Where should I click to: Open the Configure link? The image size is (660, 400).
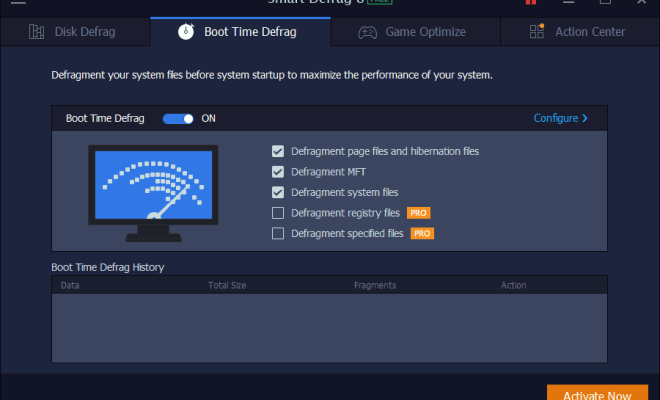point(556,118)
